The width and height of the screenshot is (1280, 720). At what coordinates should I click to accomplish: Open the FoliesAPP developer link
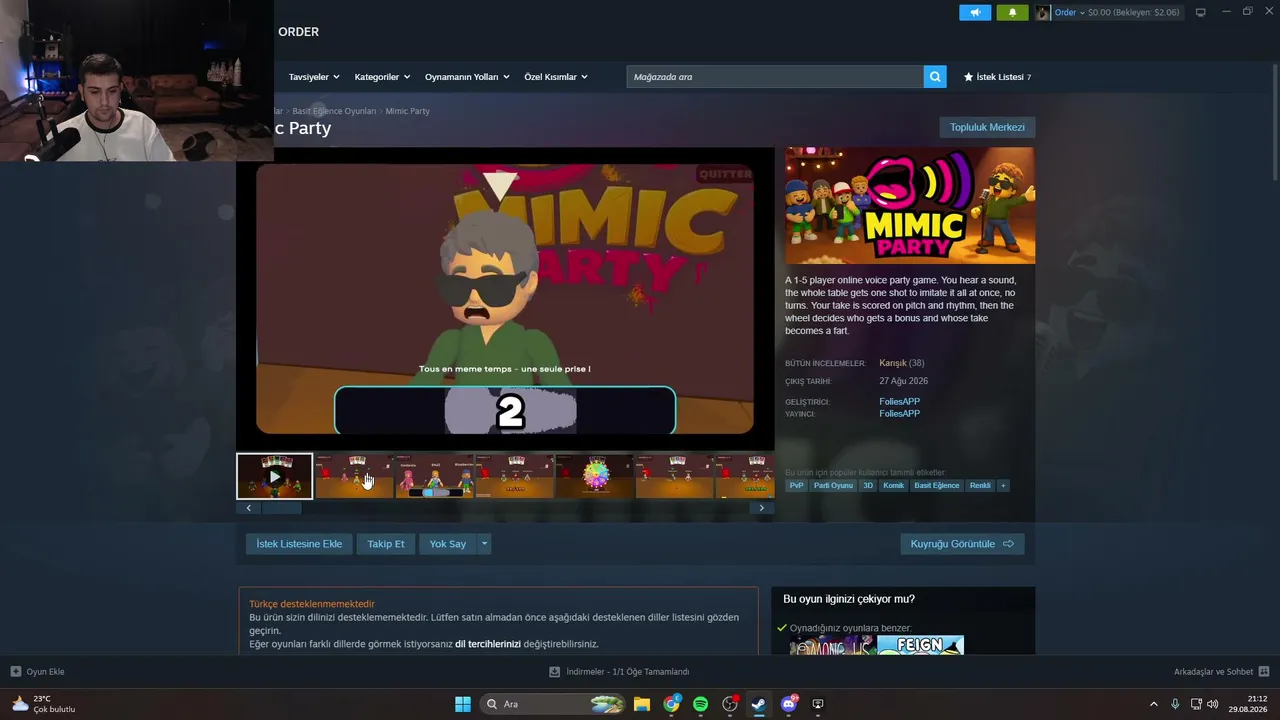point(900,402)
